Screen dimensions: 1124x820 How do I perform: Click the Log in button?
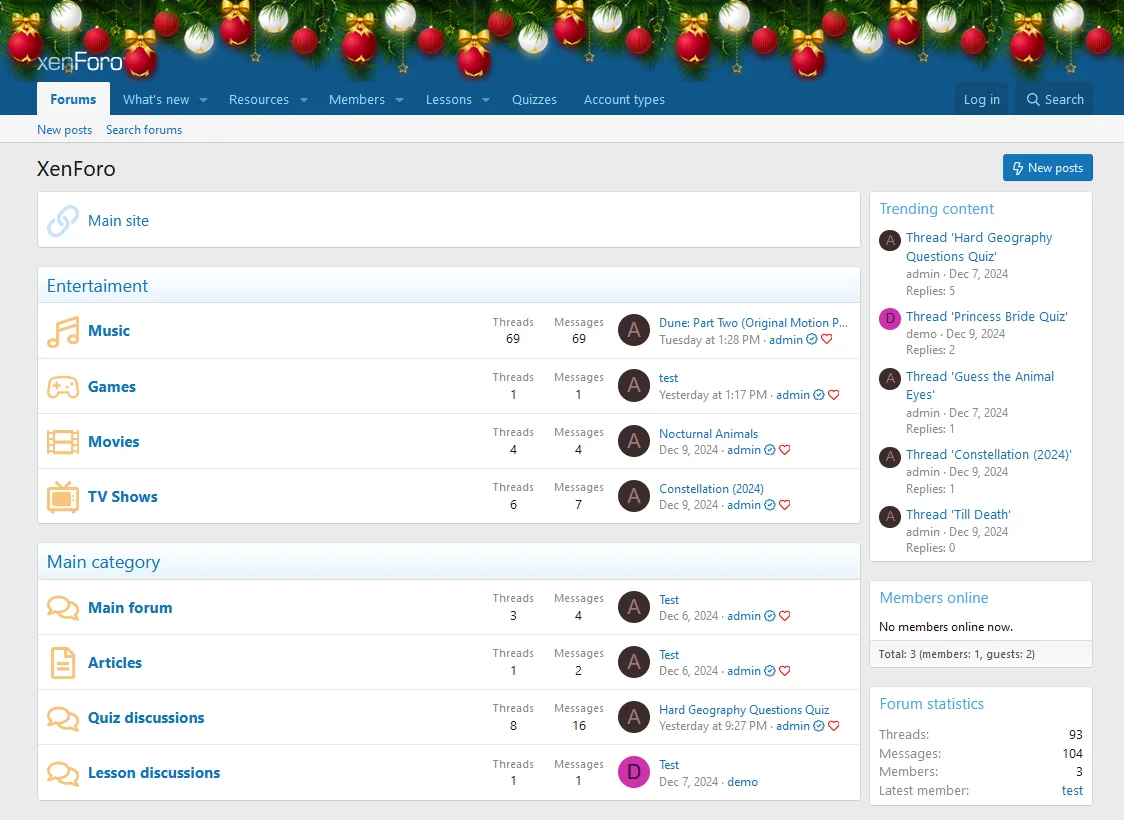(981, 100)
